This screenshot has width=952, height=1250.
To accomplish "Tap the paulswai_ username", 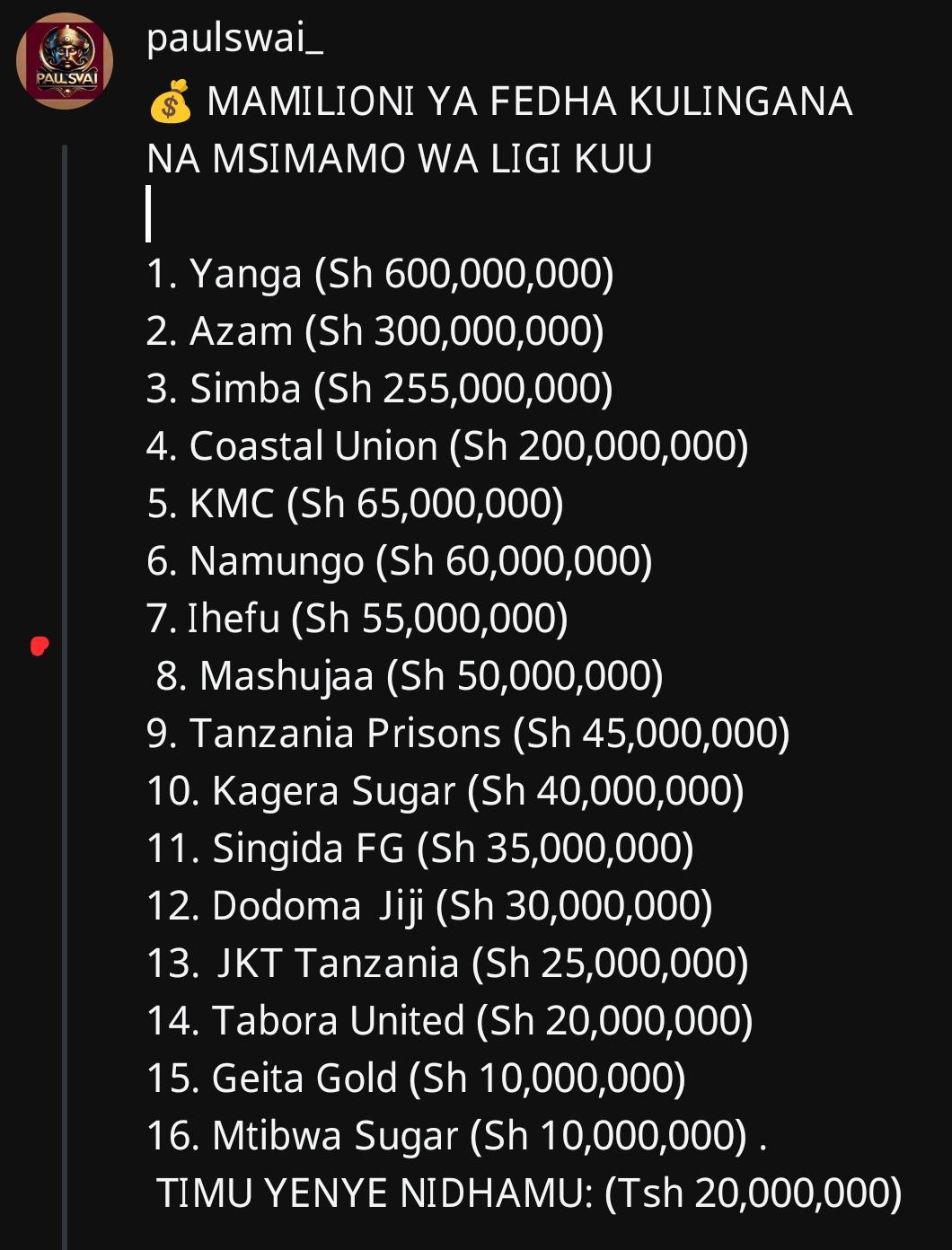I will pos(234,40).
